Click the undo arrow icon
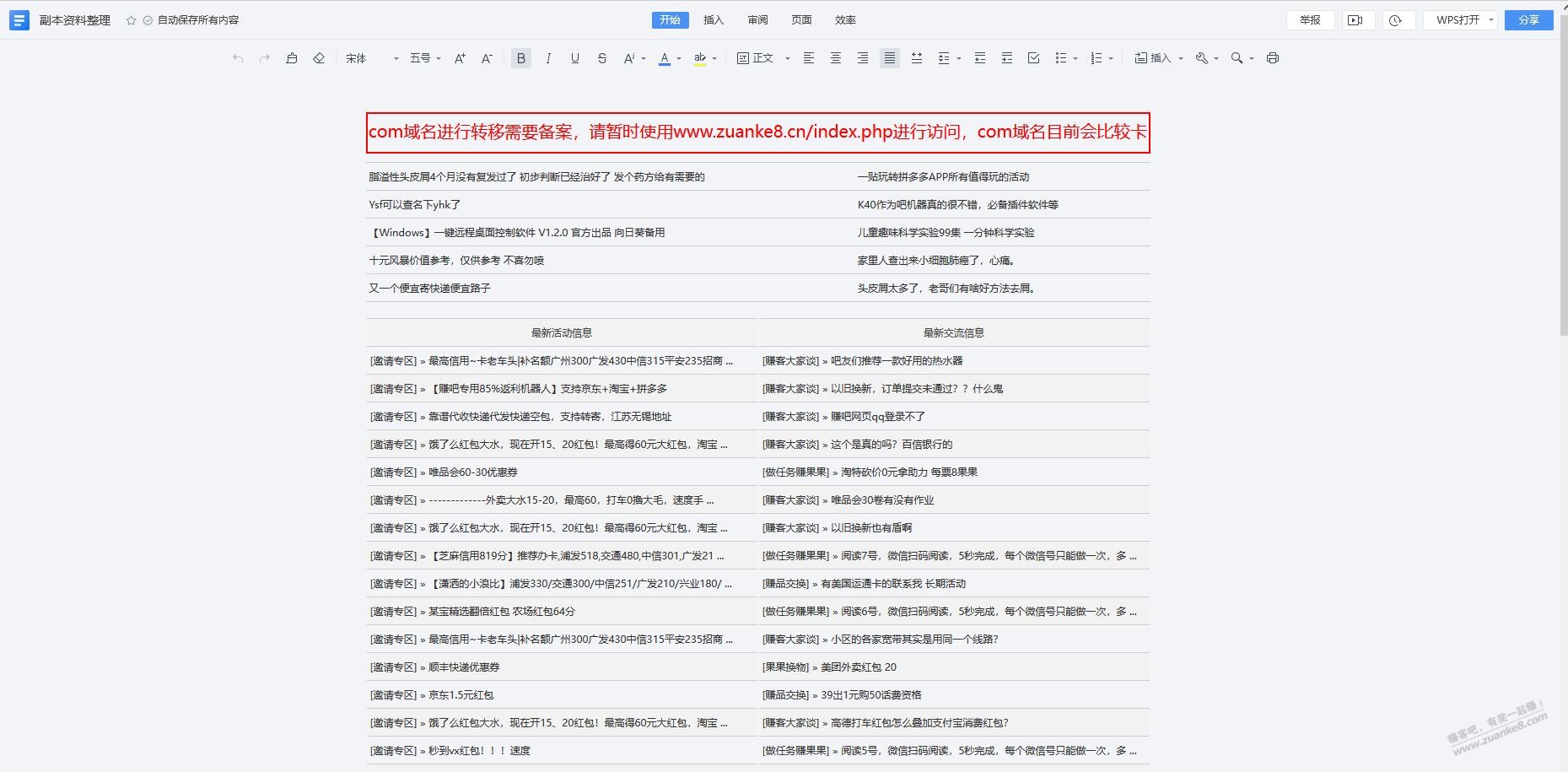1568x772 pixels. coord(238,58)
